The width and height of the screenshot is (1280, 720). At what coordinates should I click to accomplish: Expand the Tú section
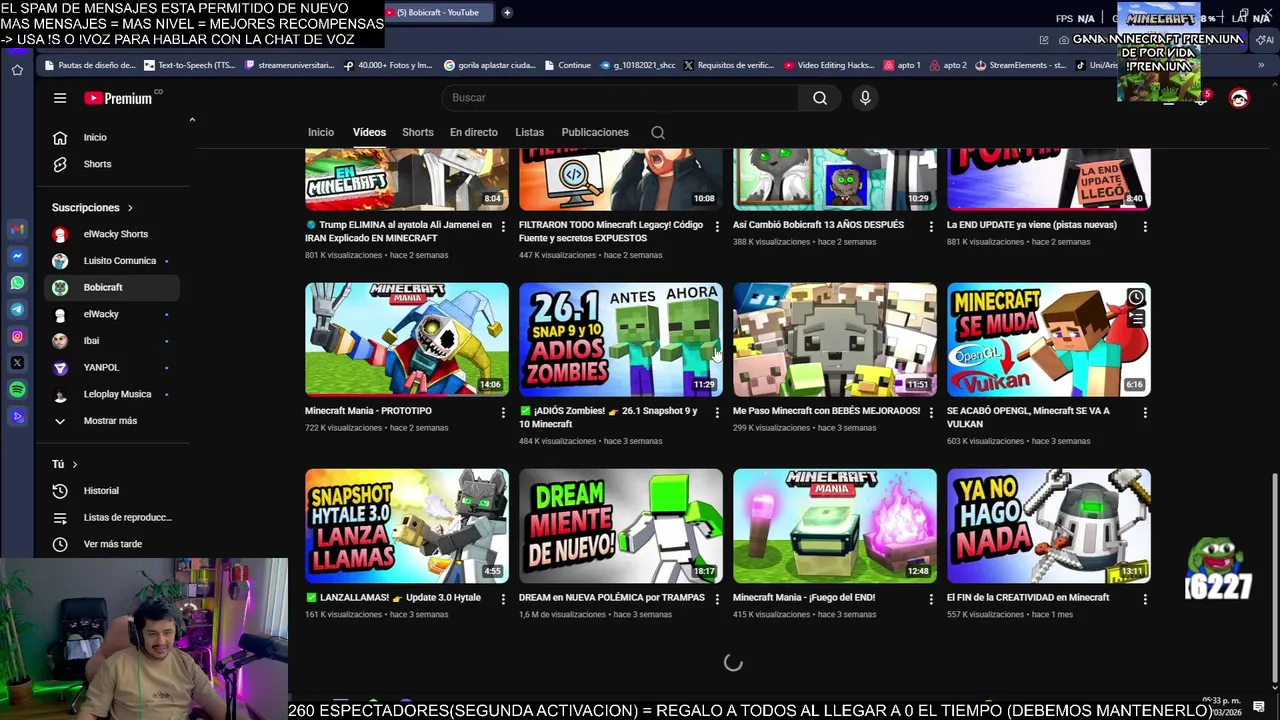(64, 464)
